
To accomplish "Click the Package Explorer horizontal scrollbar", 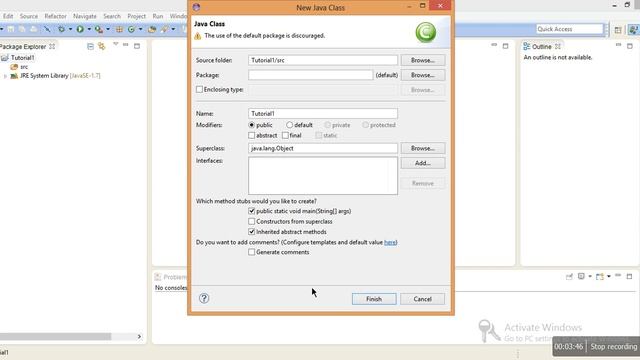I will click(x=56, y=336).
